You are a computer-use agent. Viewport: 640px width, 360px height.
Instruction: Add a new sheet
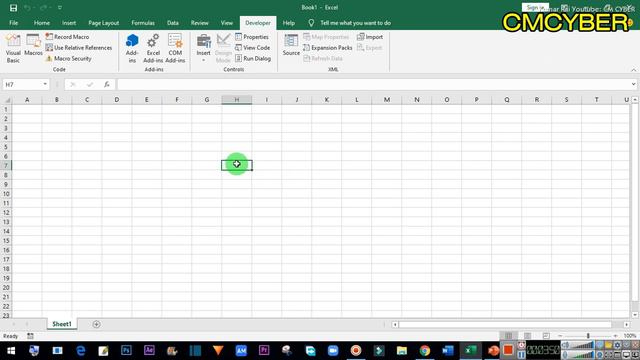point(96,324)
